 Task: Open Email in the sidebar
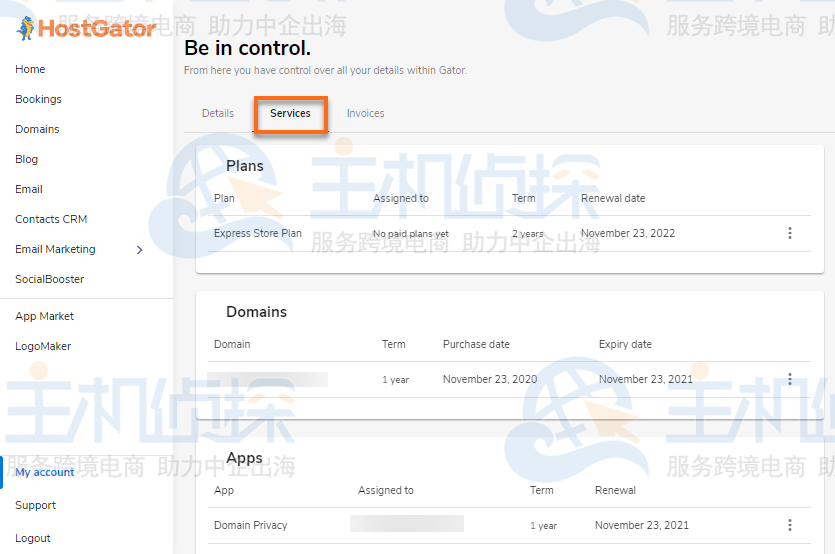pyautogui.click(x=29, y=189)
